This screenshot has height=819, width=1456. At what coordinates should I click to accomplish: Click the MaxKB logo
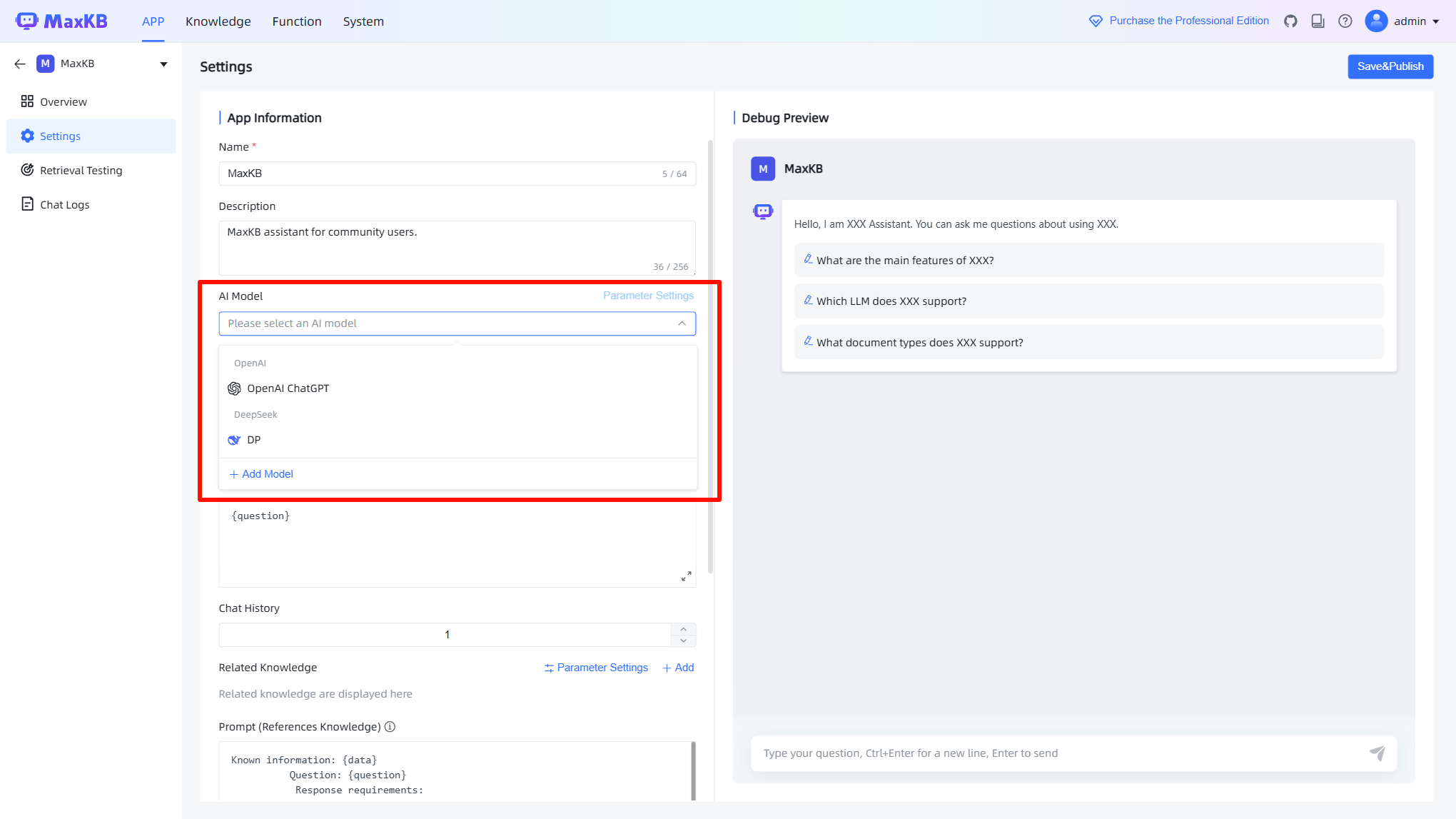click(x=62, y=21)
